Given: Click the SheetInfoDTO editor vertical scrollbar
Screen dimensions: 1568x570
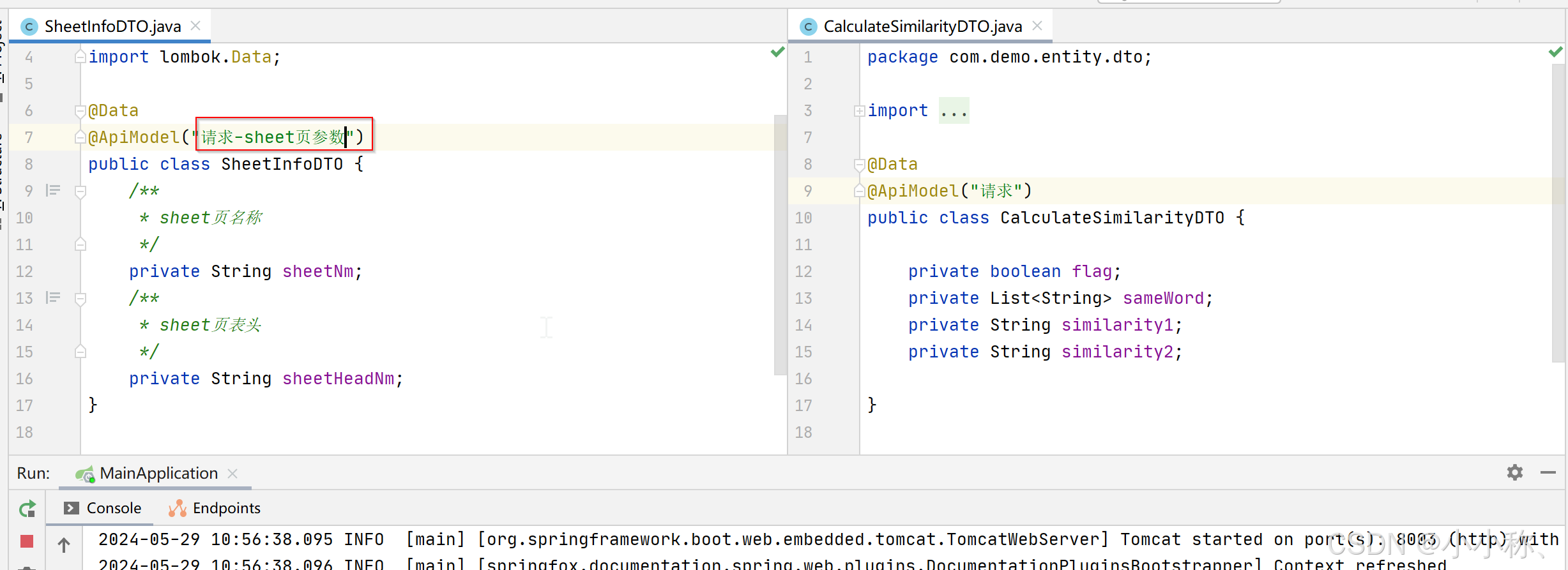Looking at the screenshot, I should tap(780, 245).
